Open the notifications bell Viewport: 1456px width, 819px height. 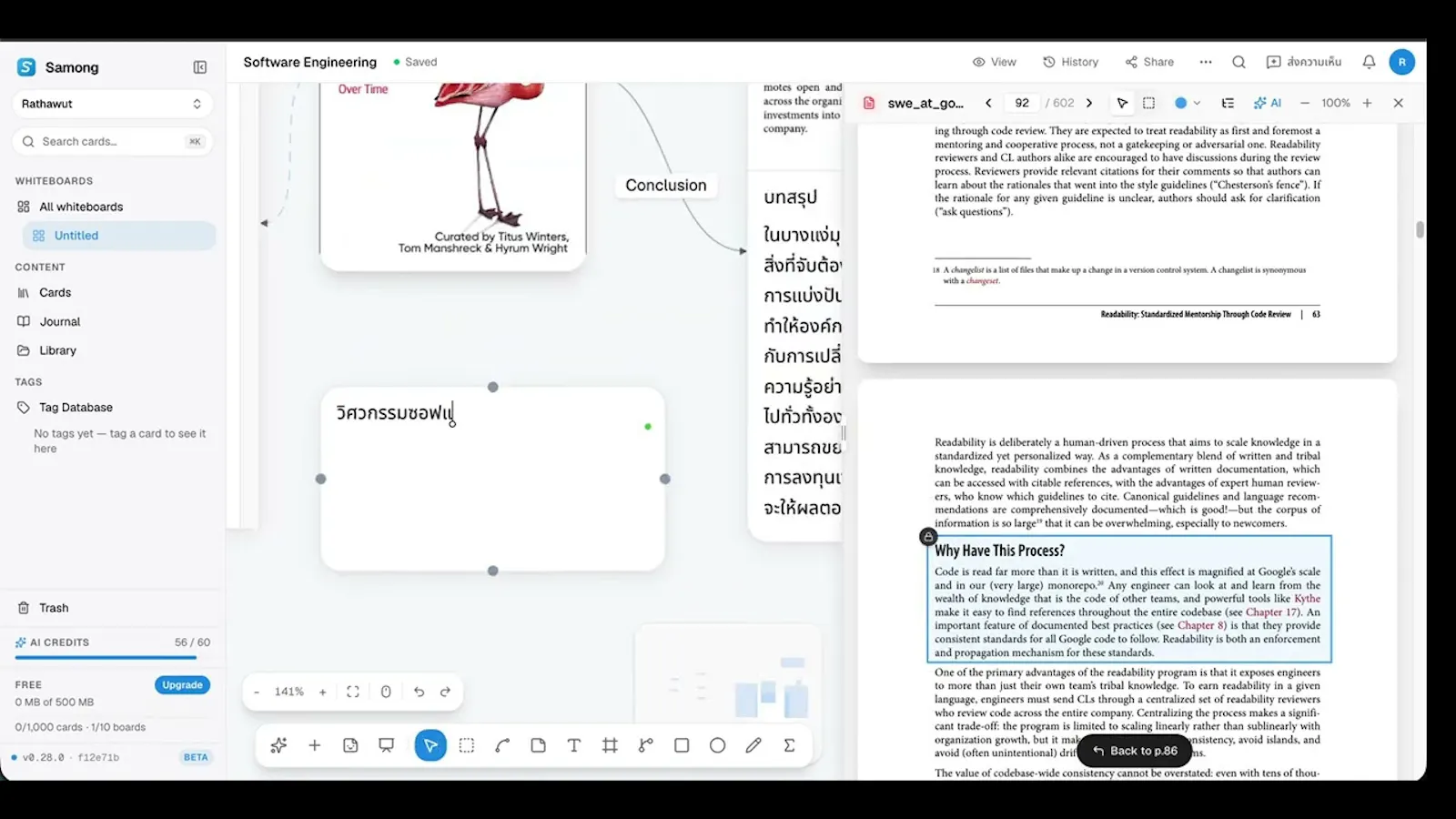click(x=1369, y=62)
